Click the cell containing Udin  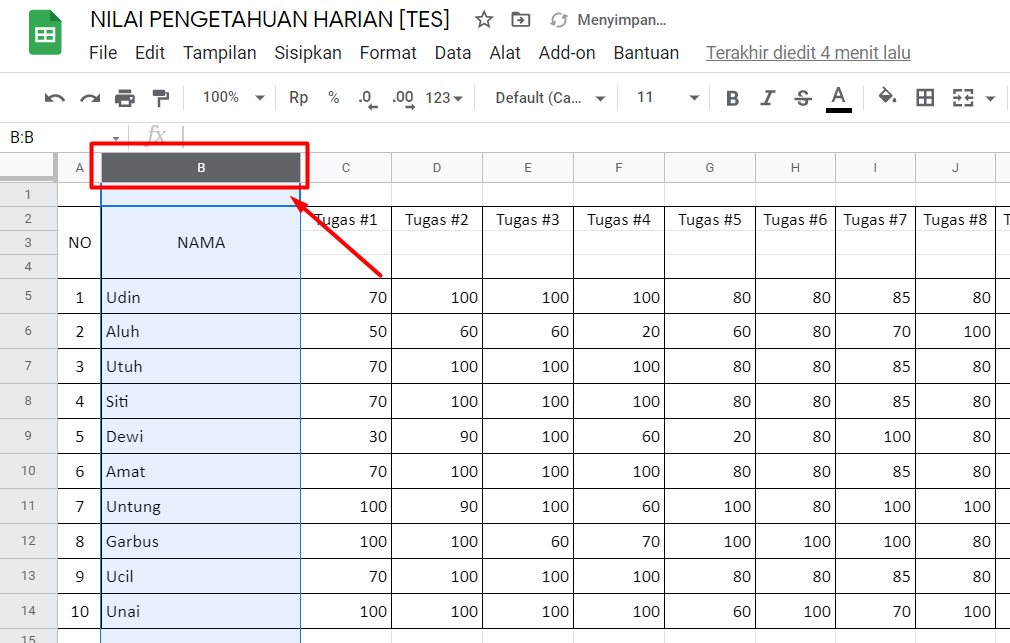(201, 297)
